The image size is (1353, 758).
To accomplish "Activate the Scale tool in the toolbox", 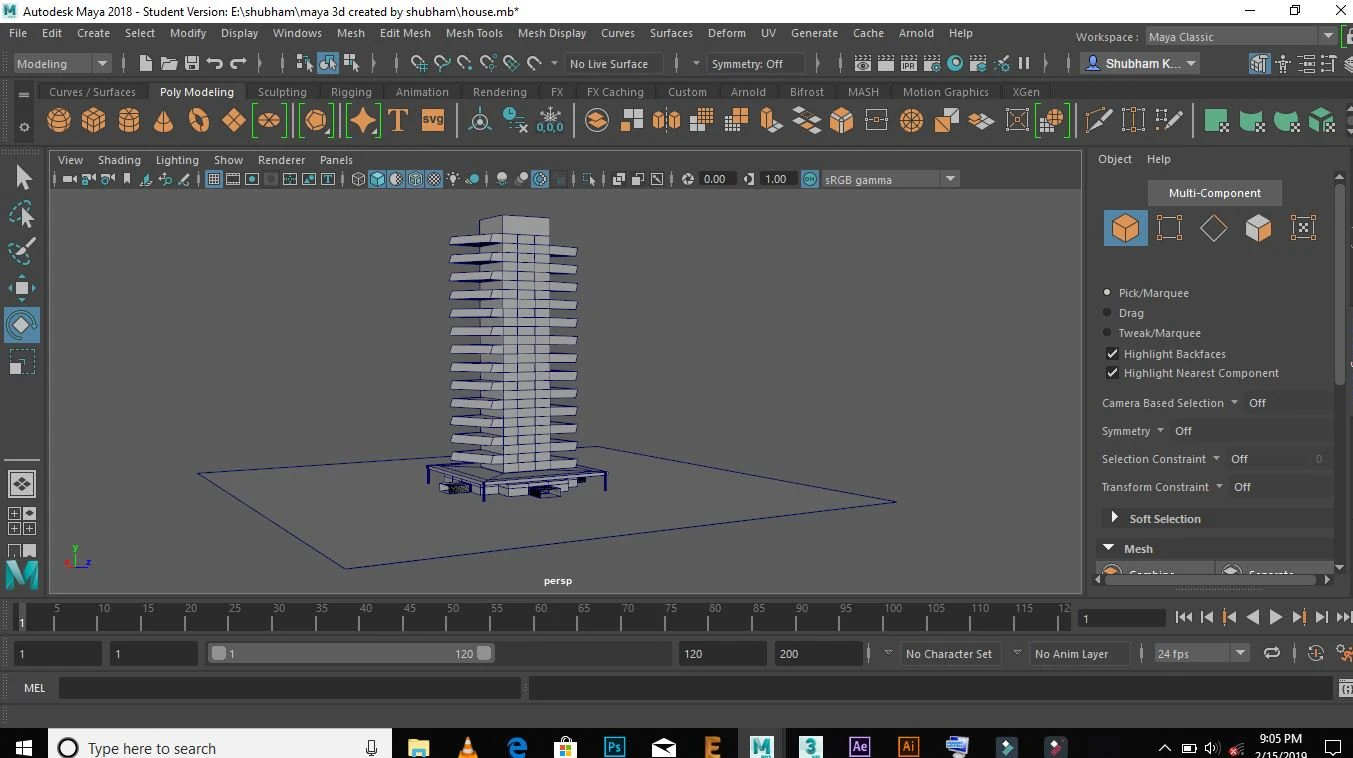I will point(22,361).
